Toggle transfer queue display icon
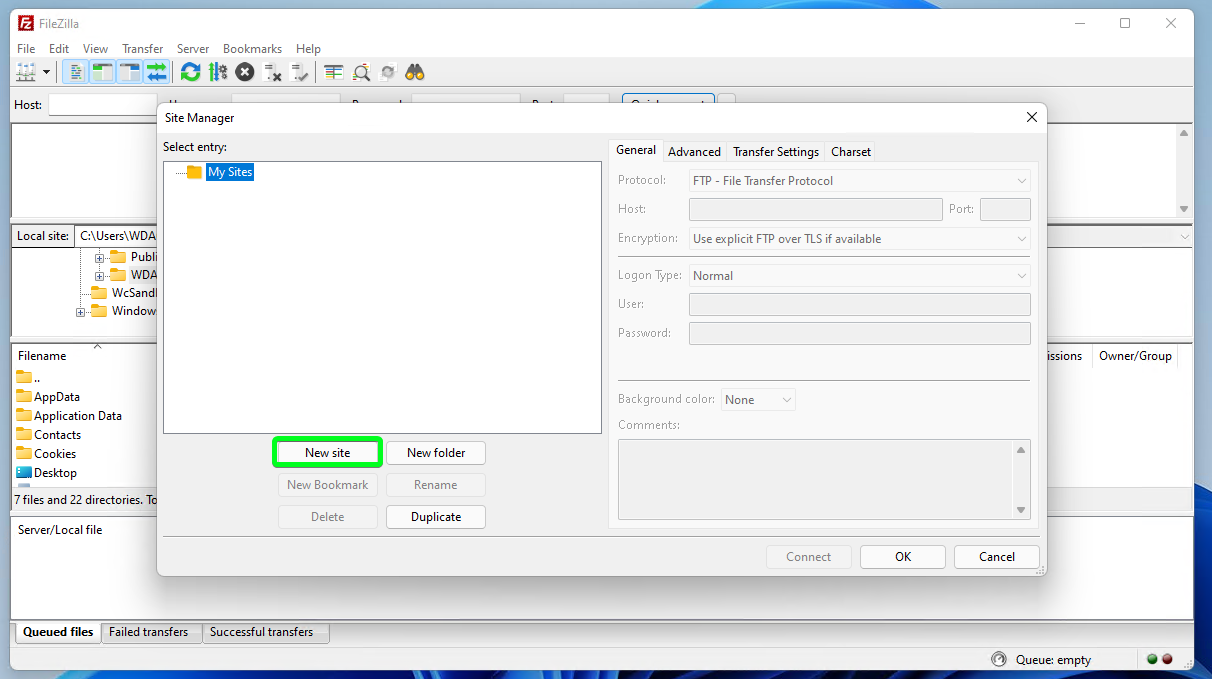 pos(156,72)
